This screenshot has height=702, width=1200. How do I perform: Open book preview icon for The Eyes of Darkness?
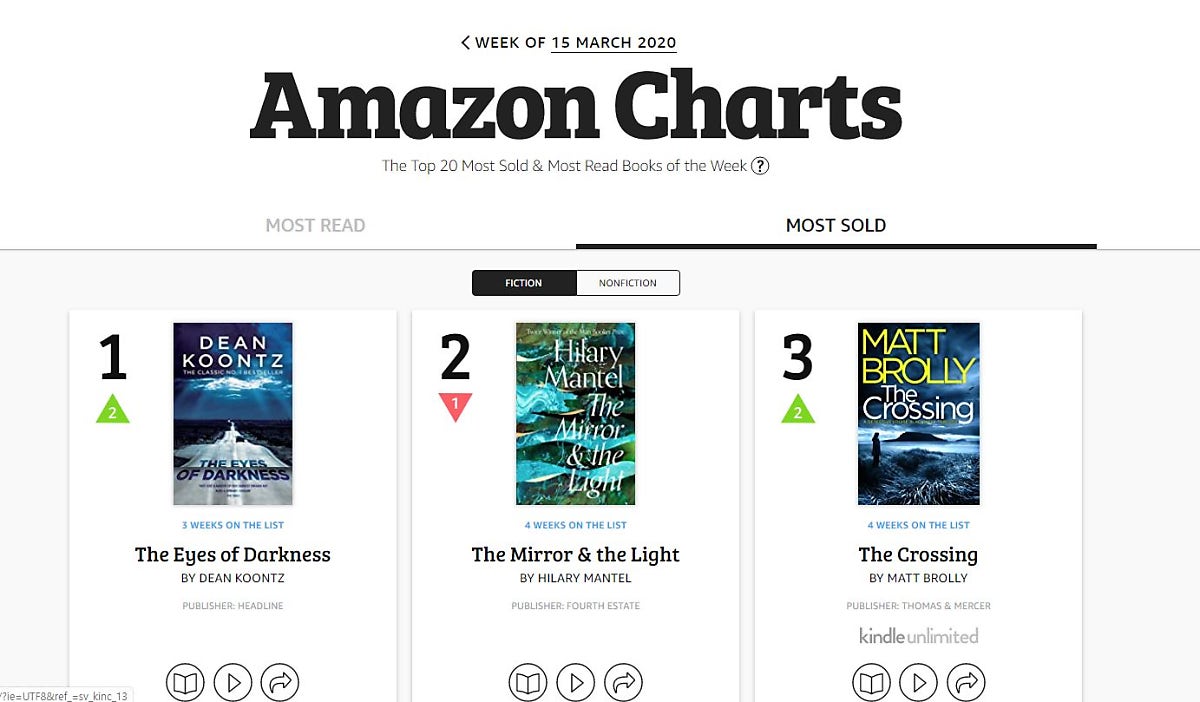(x=185, y=683)
